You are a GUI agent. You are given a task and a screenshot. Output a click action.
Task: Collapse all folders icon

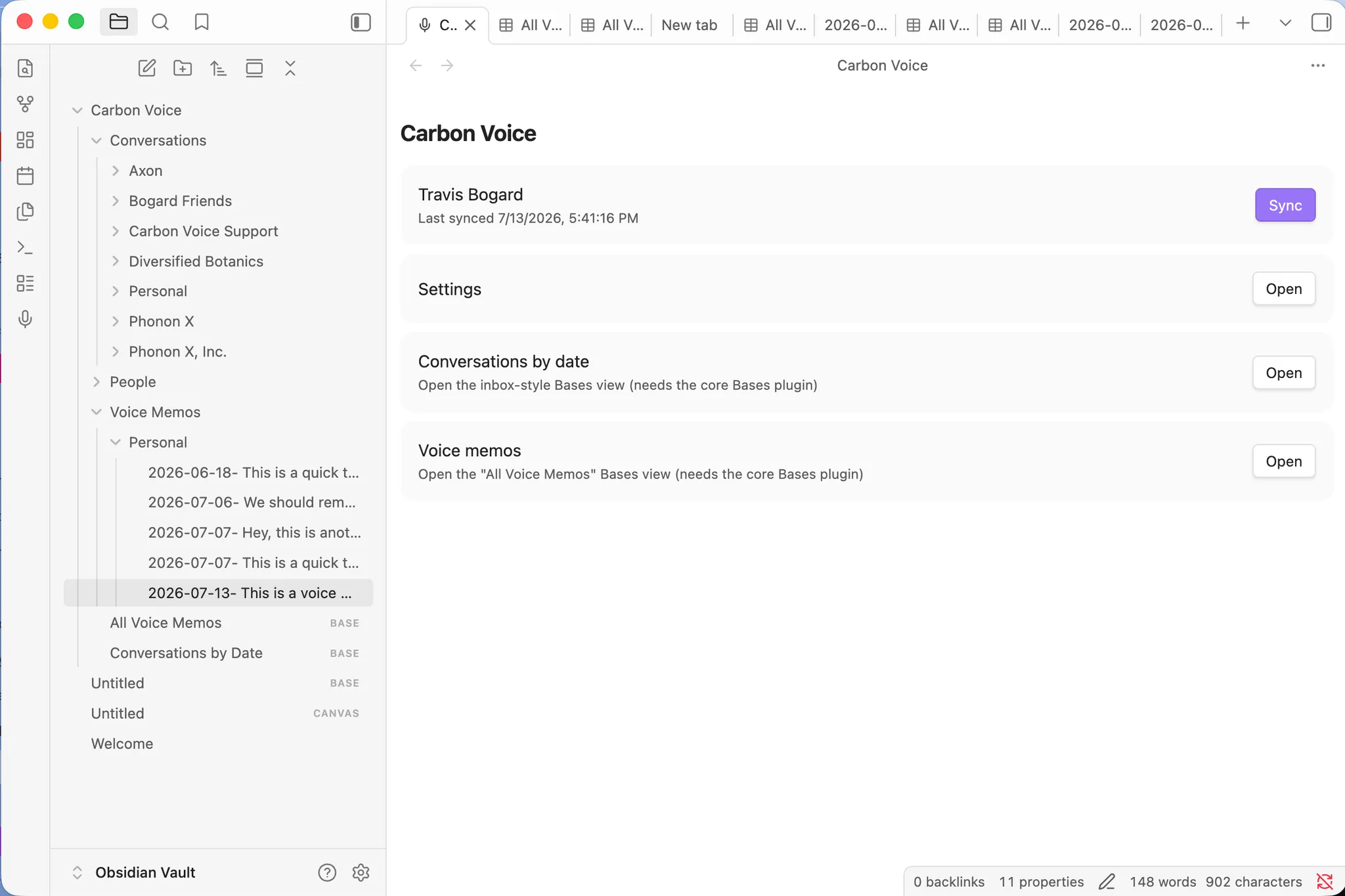[290, 68]
